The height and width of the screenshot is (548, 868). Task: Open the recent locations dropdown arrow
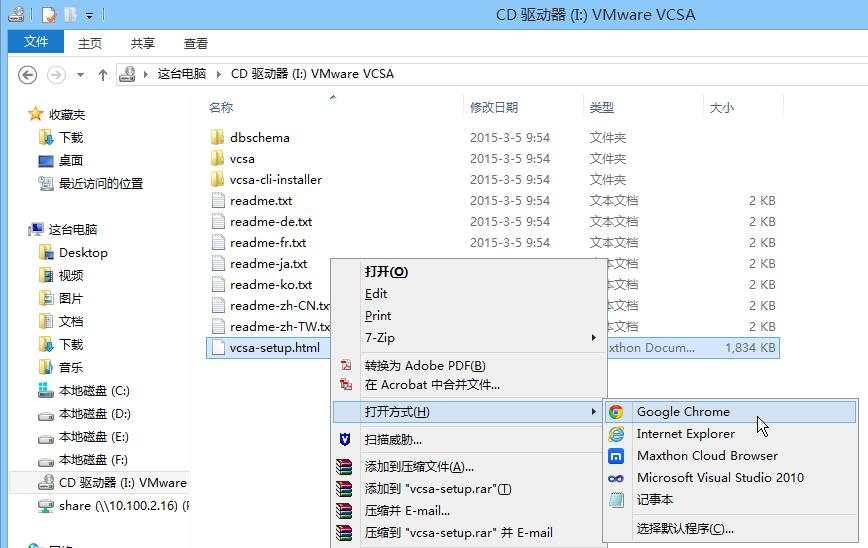pos(80,74)
